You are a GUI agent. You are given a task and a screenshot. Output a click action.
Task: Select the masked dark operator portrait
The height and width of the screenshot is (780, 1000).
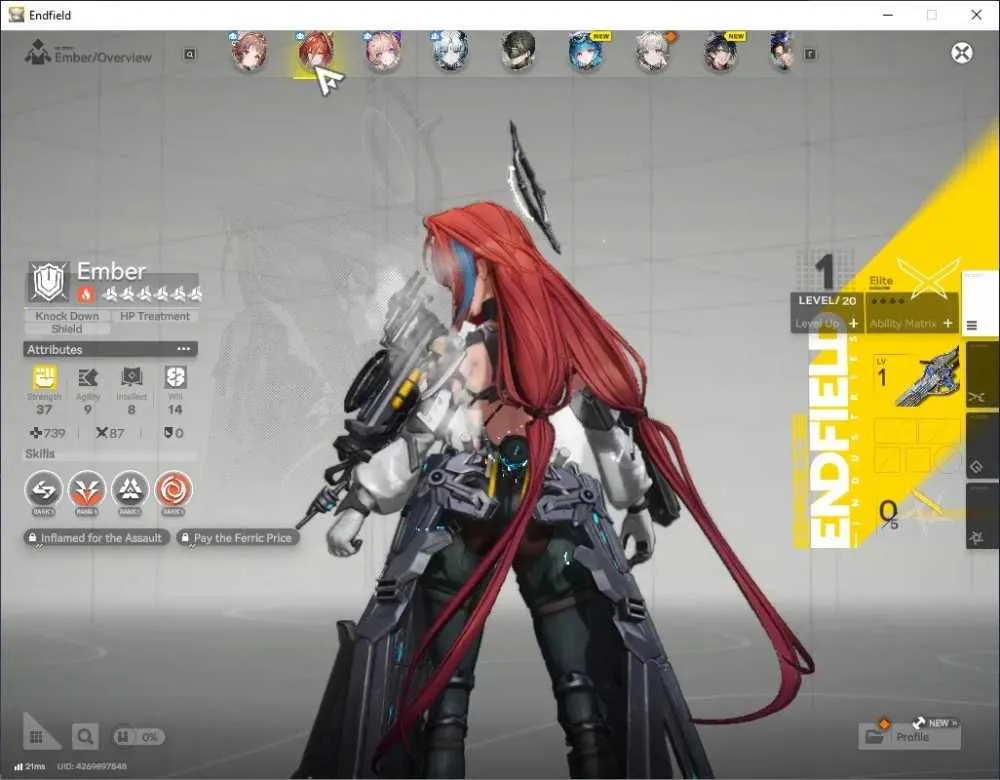pyautogui.click(x=518, y=52)
